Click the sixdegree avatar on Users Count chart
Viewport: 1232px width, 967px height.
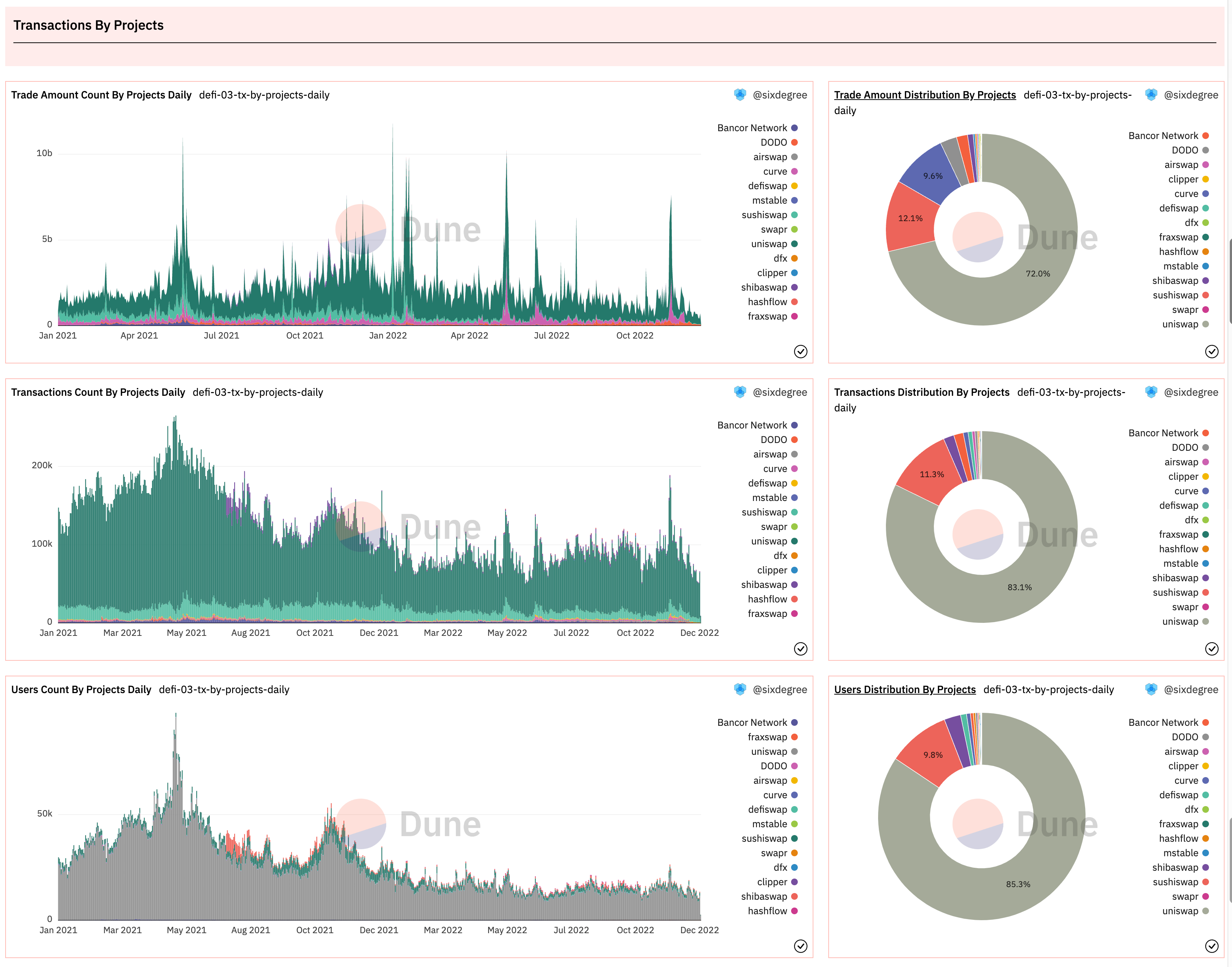(x=740, y=689)
